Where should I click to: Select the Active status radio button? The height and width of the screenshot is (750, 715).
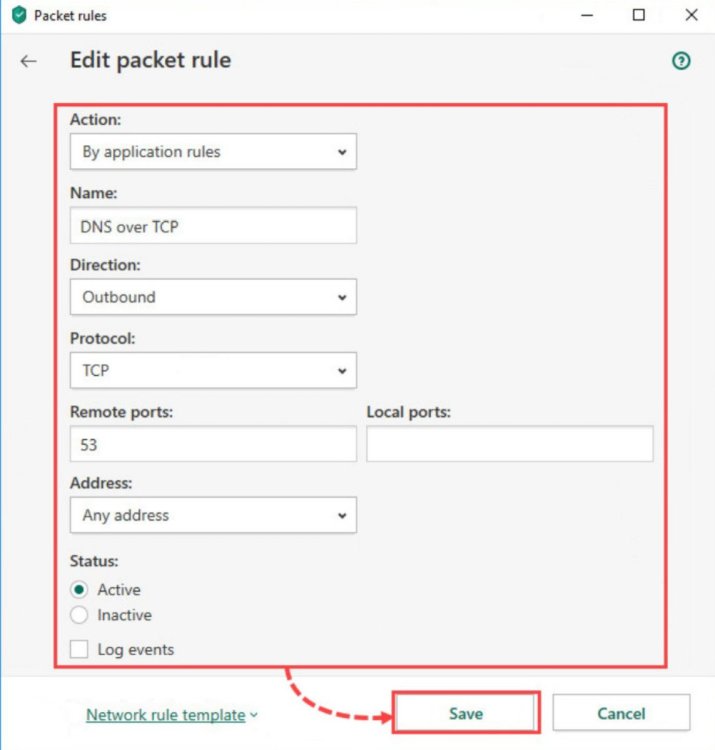point(80,589)
